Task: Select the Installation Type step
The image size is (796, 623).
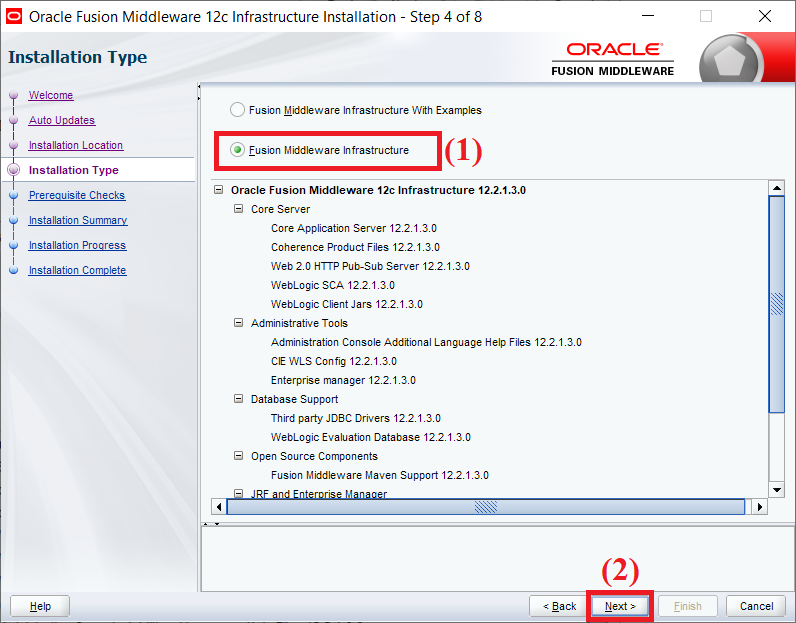Action: [74, 170]
